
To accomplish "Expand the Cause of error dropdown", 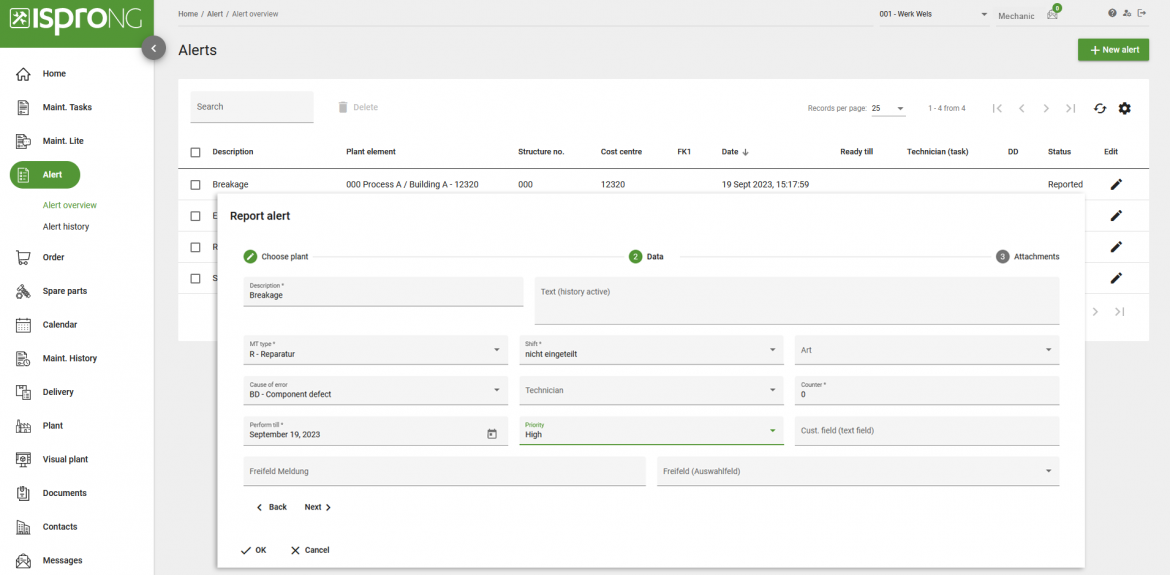I will pyautogui.click(x=497, y=390).
